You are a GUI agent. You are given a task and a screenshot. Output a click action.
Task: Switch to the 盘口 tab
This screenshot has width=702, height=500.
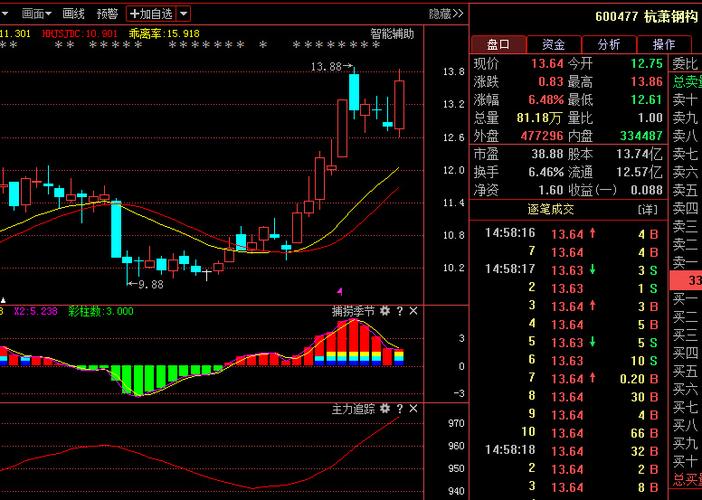[499, 44]
